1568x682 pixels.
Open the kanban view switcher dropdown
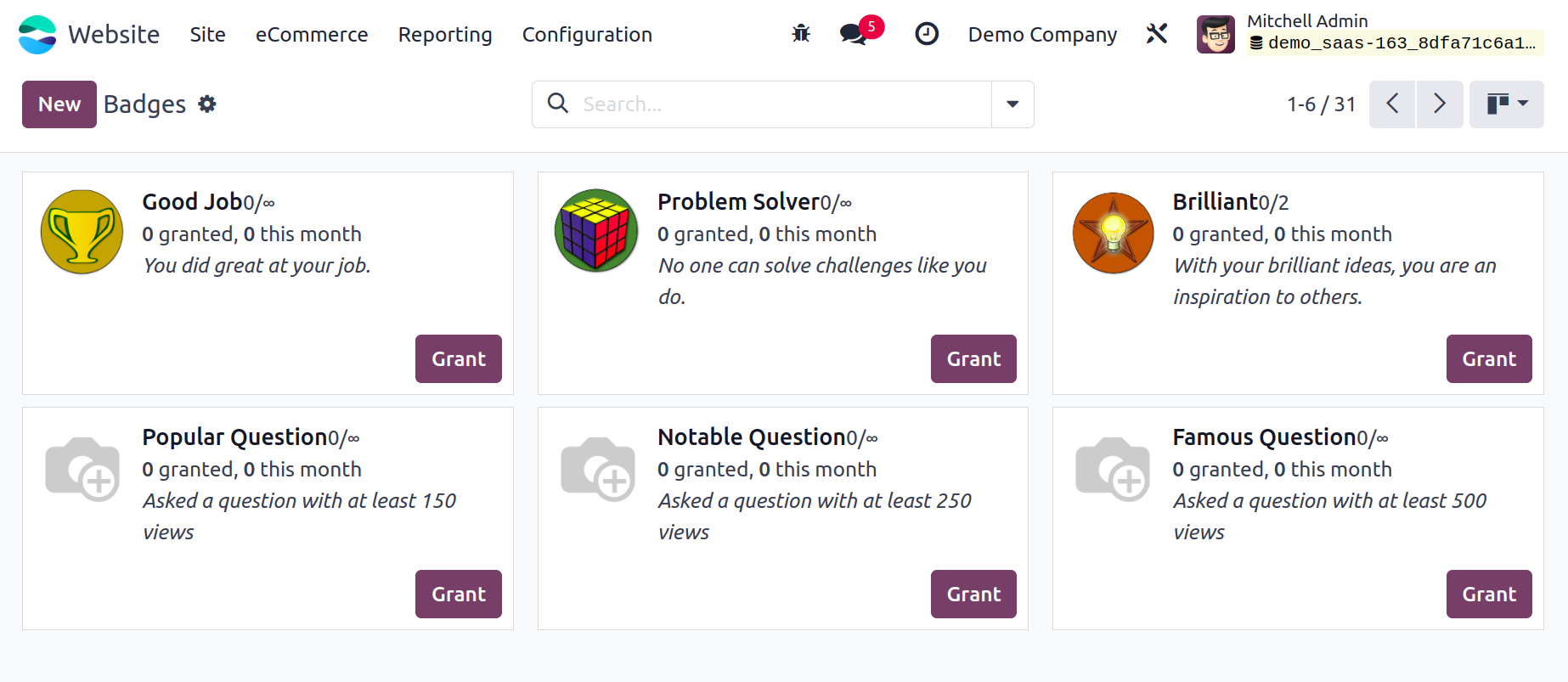(x=1507, y=104)
